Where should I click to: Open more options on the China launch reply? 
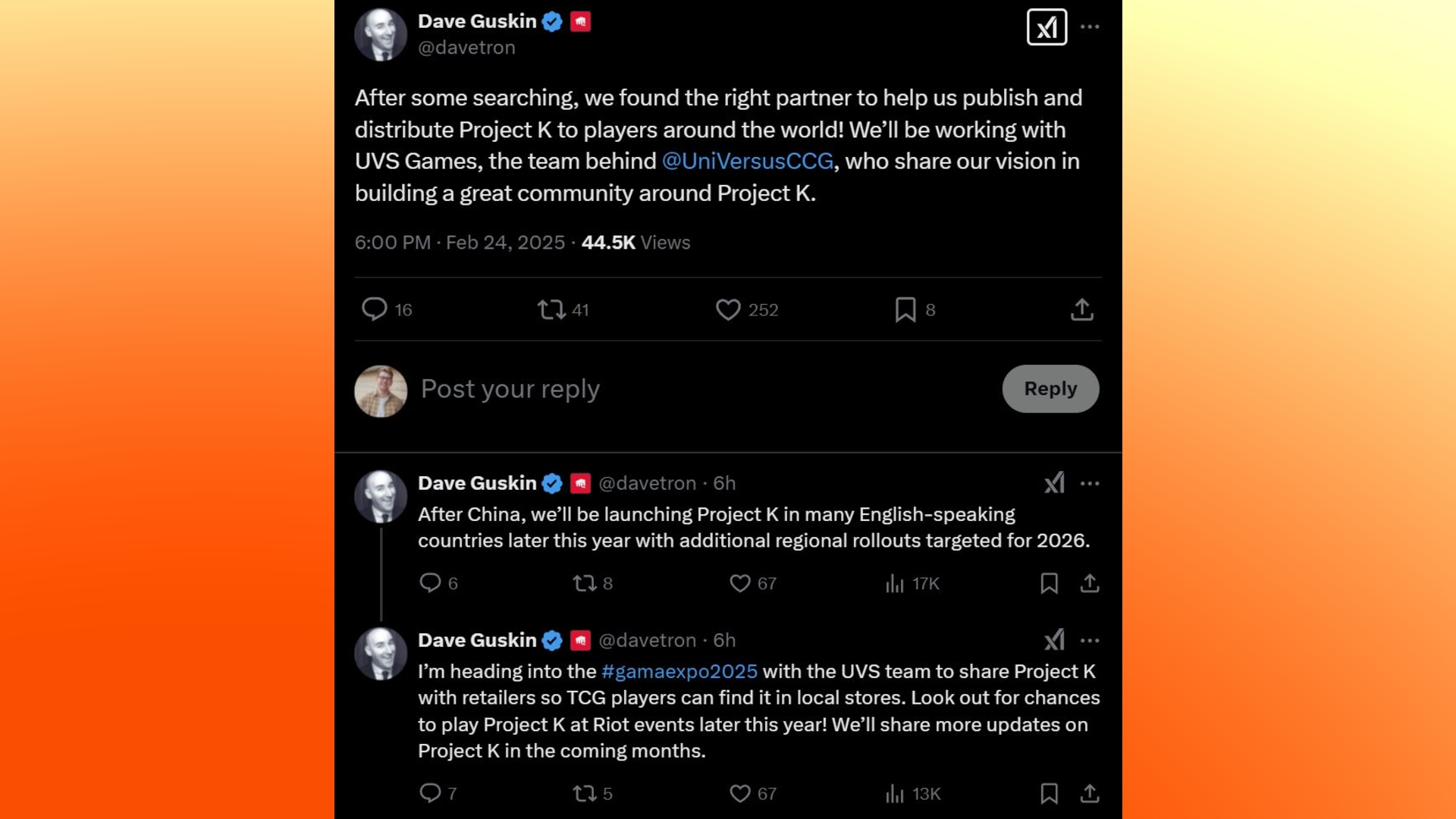point(1090,484)
